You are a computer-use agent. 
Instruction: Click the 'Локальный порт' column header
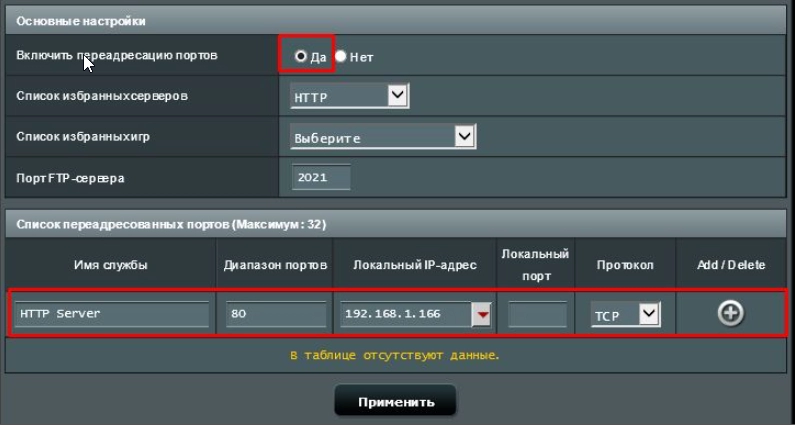click(535, 265)
